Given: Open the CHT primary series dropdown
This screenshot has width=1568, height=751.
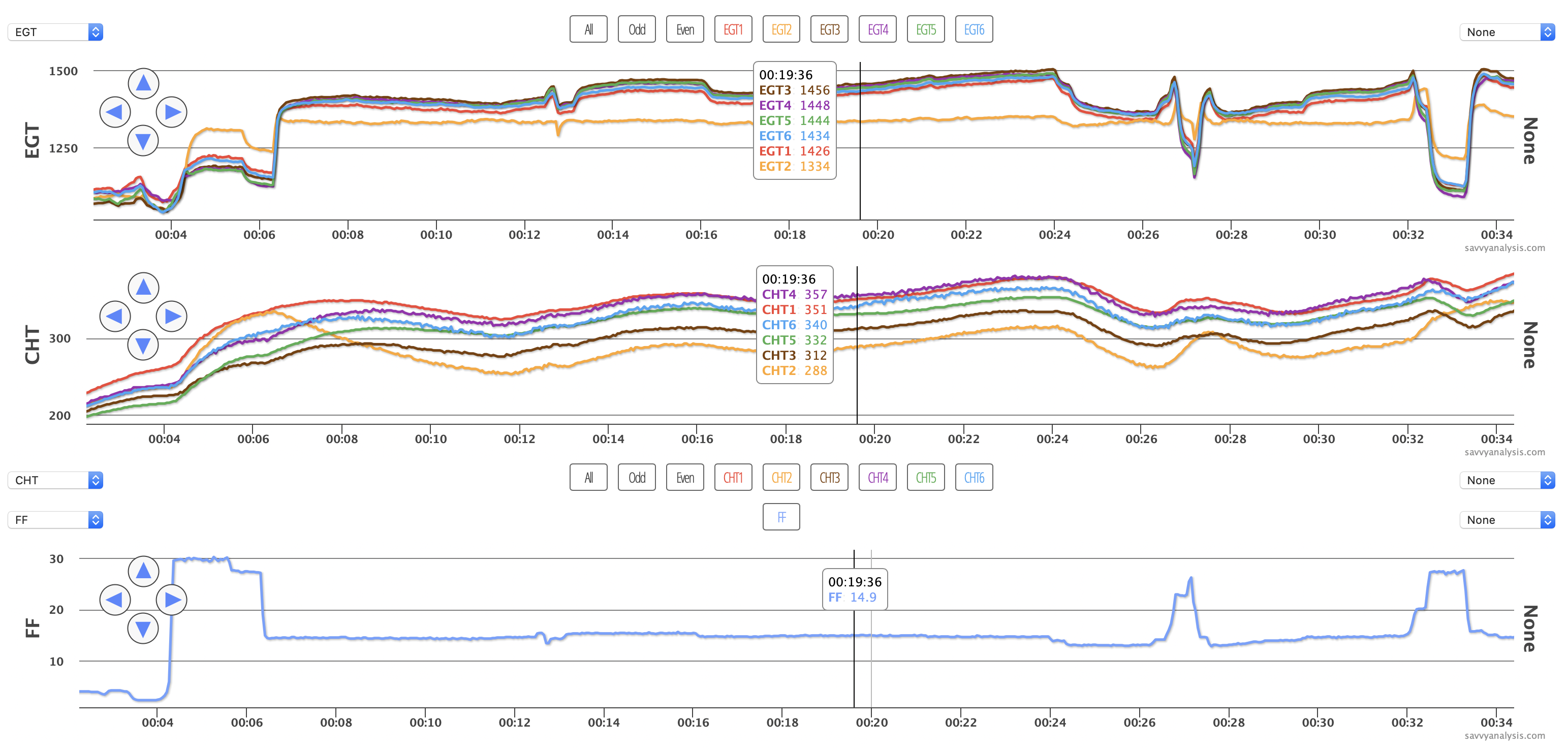Looking at the screenshot, I should tap(55, 480).
